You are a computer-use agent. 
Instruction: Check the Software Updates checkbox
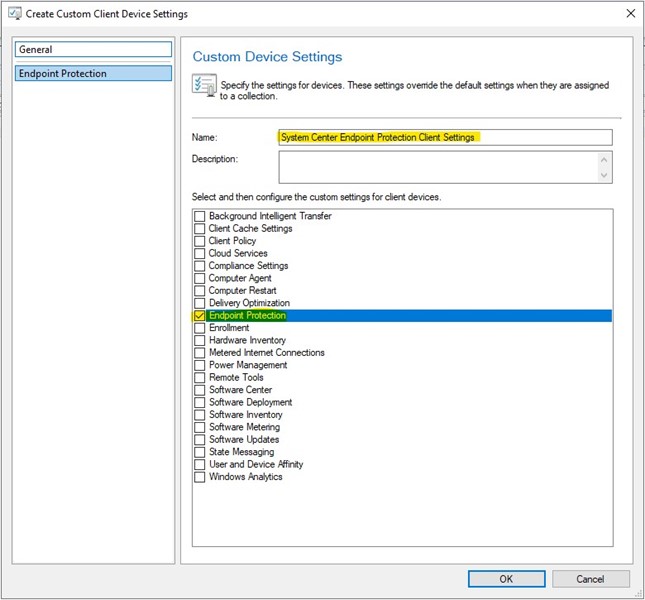[x=200, y=440]
